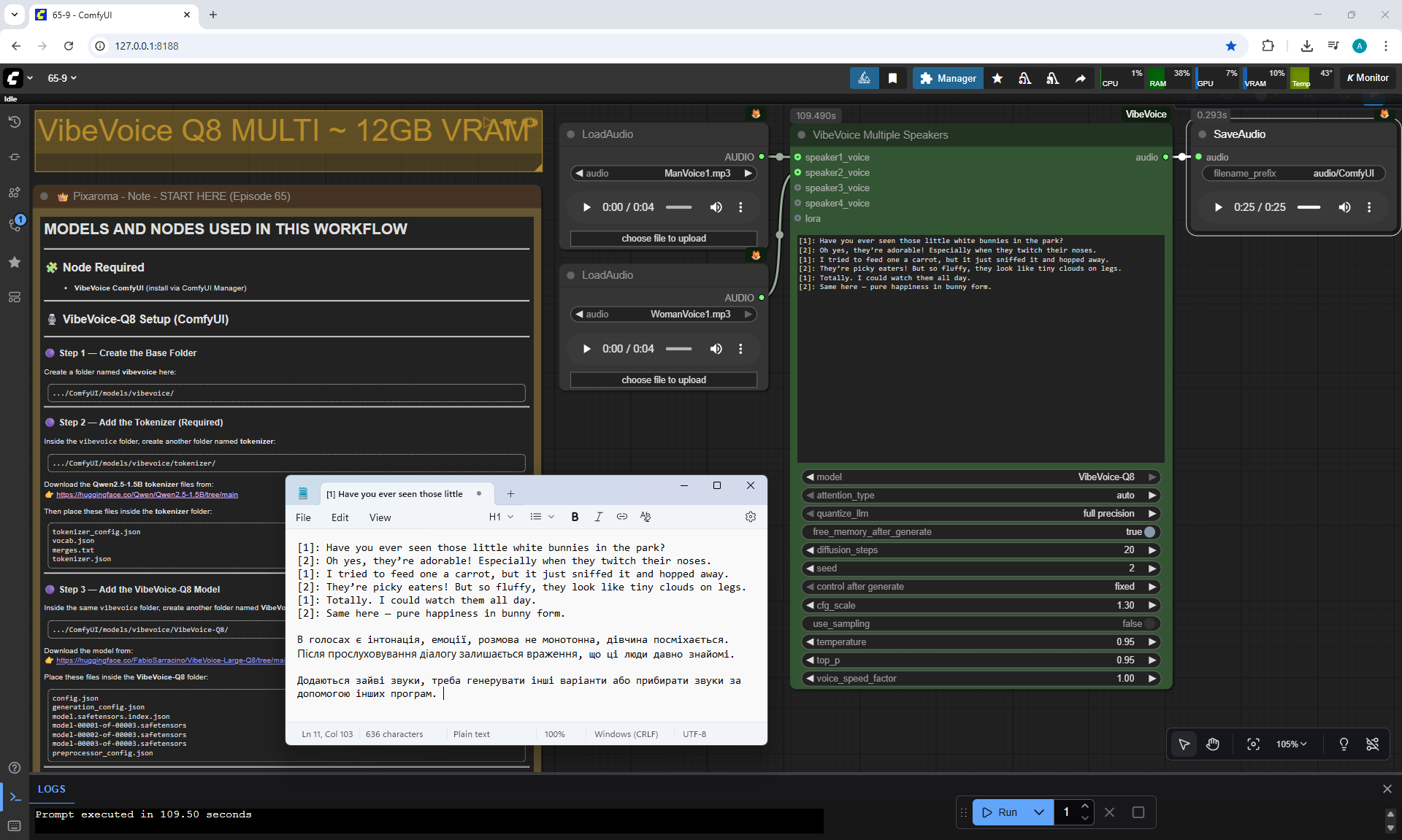Play the ManVoice1.mp3 audio preview
Image resolution: width=1402 pixels, height=840 pixels.
coord(586,207)
